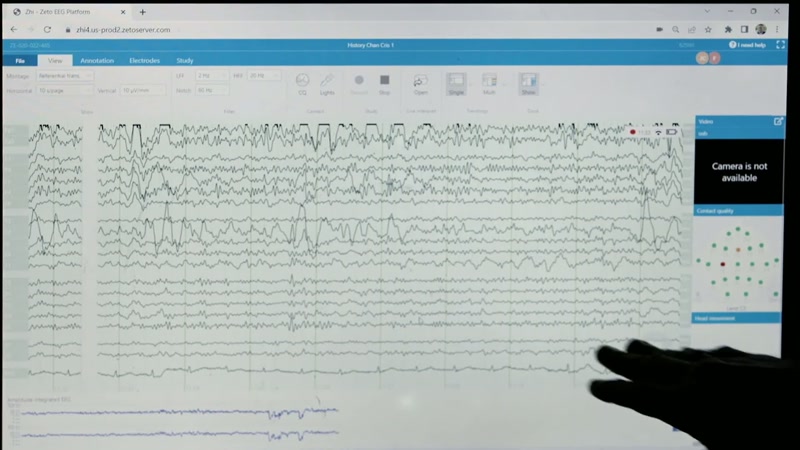The width and height of the screenshot is (800, 450).
Task: Click the File menu button
Action: [x=20, y=61]
